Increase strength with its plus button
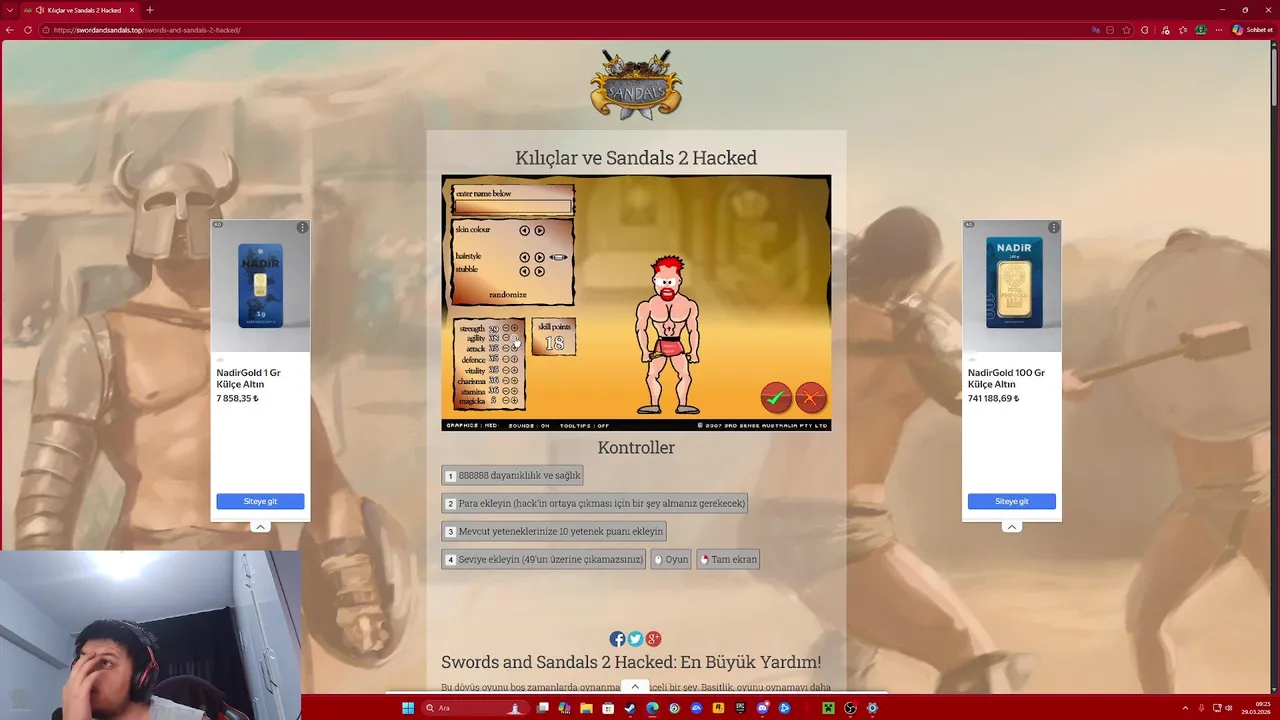Image resolution: width=1280 pixels, height=720 pixels. pos(514,328)
